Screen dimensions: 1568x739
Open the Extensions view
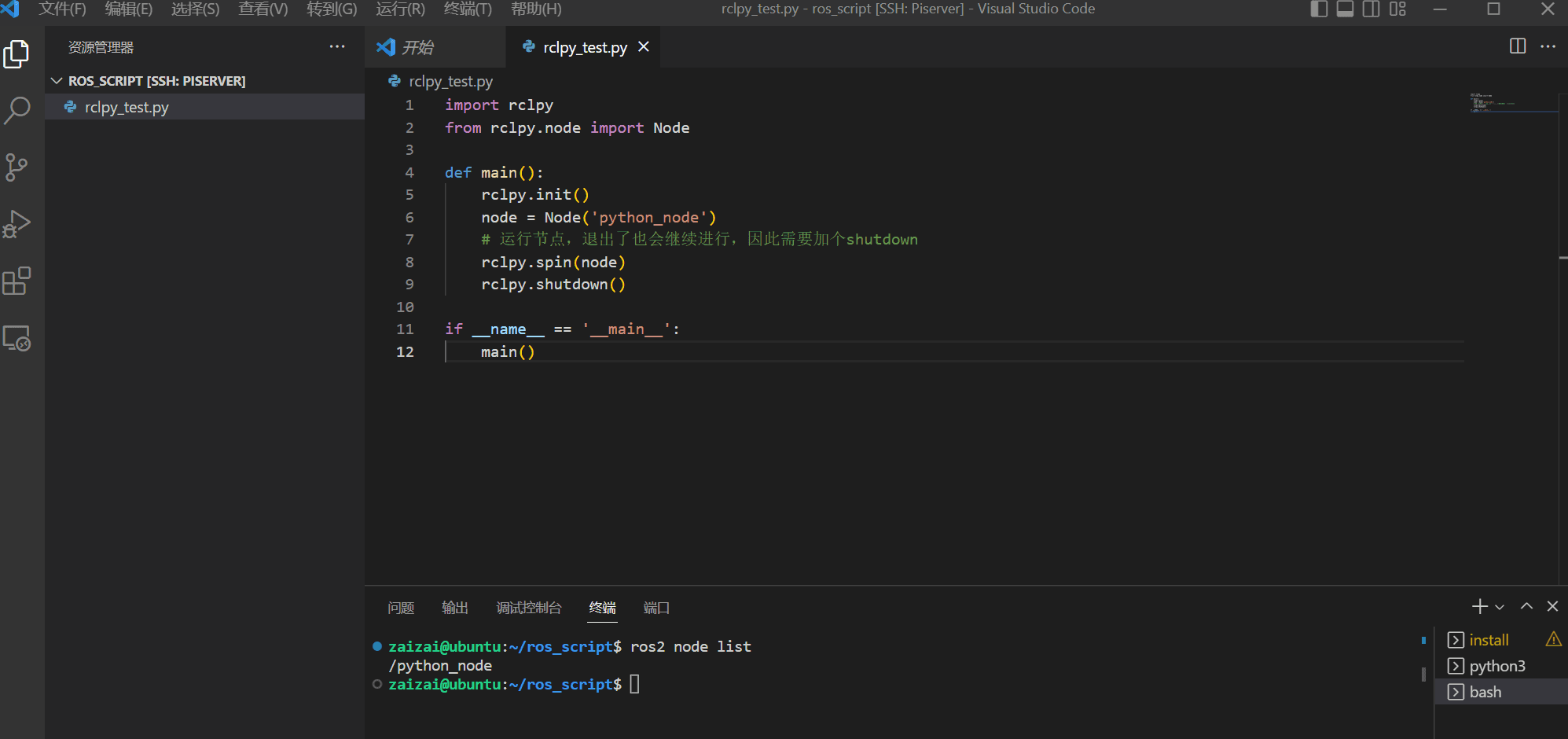coord(17,281)
